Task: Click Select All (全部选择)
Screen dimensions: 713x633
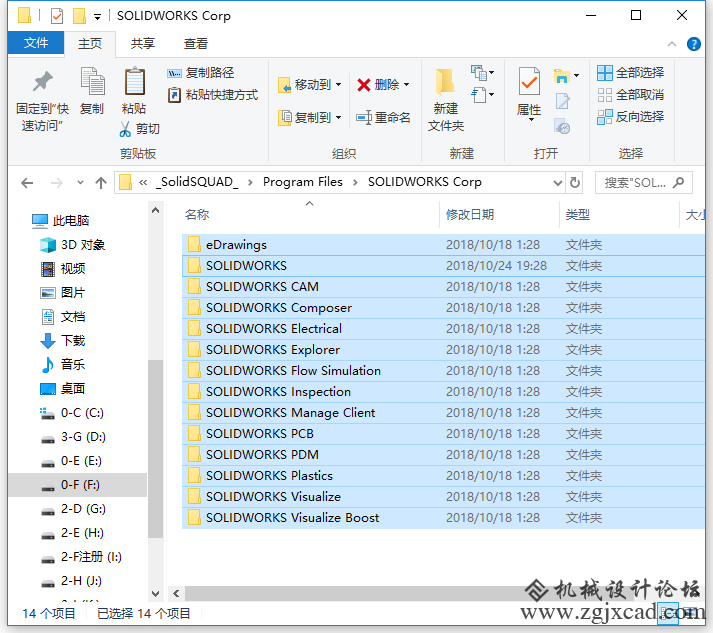Action: (631, 73)
